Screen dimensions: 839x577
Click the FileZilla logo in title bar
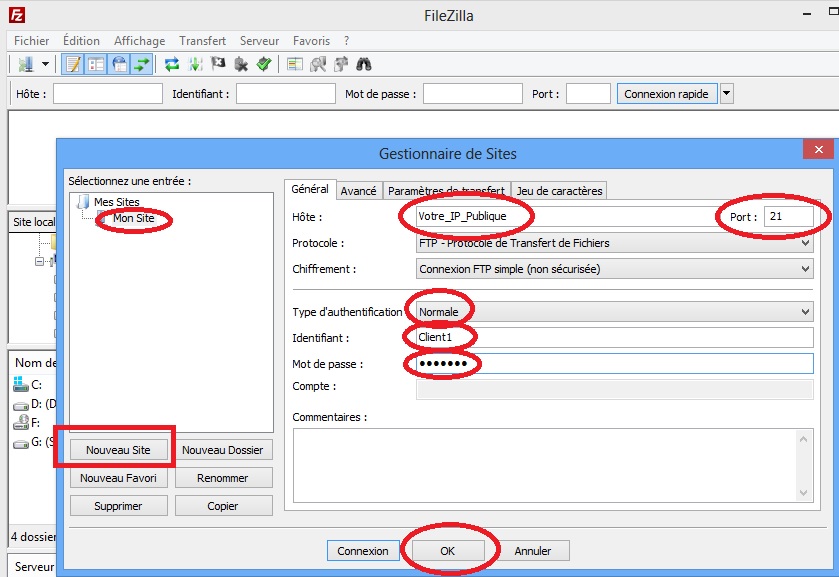click(x=17, y=15)
